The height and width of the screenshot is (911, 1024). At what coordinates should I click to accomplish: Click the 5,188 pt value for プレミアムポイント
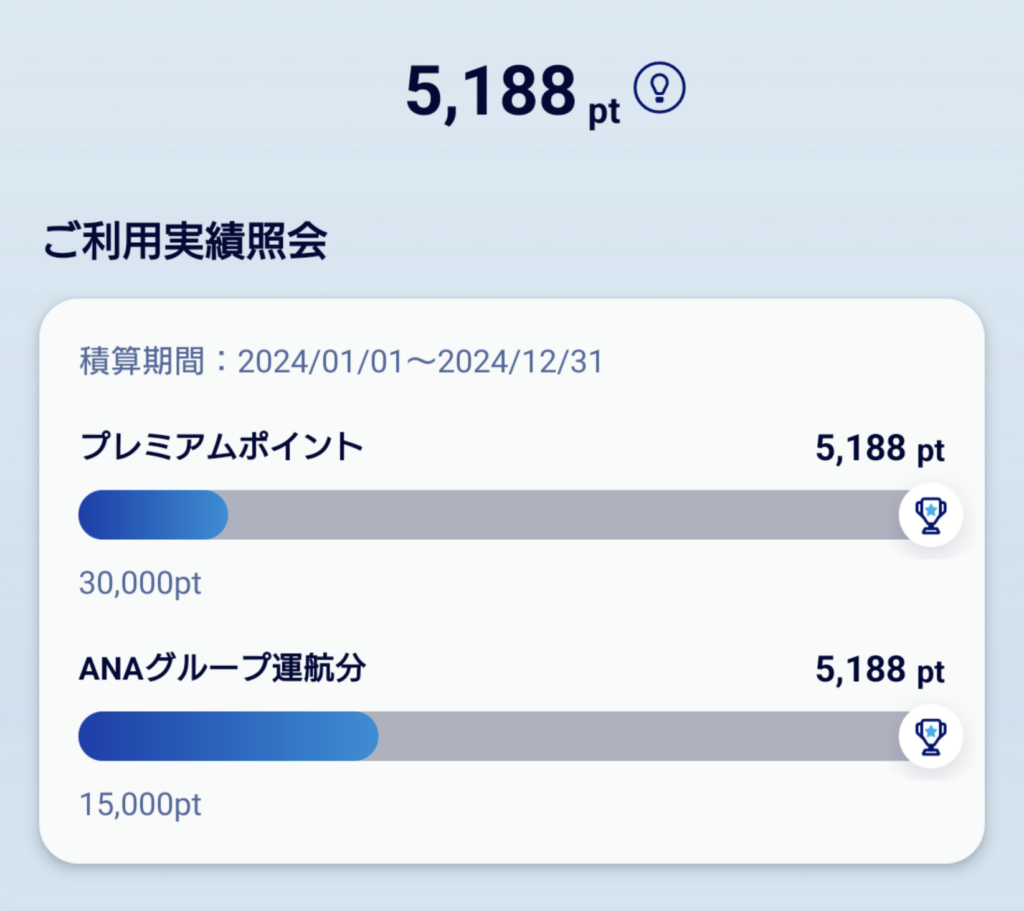[880, 449]
